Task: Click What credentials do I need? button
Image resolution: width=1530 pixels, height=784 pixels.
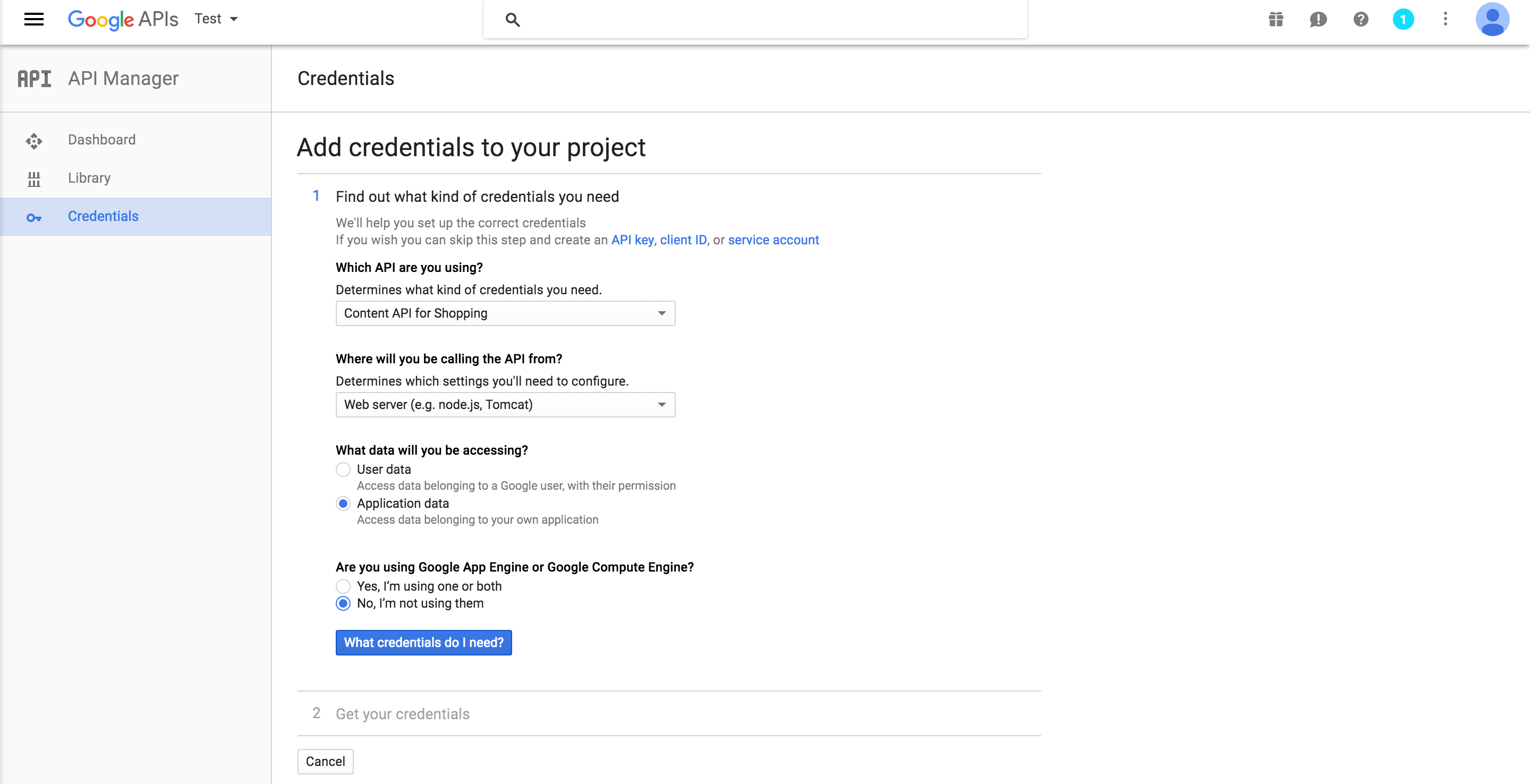Action: coord(423,643)
